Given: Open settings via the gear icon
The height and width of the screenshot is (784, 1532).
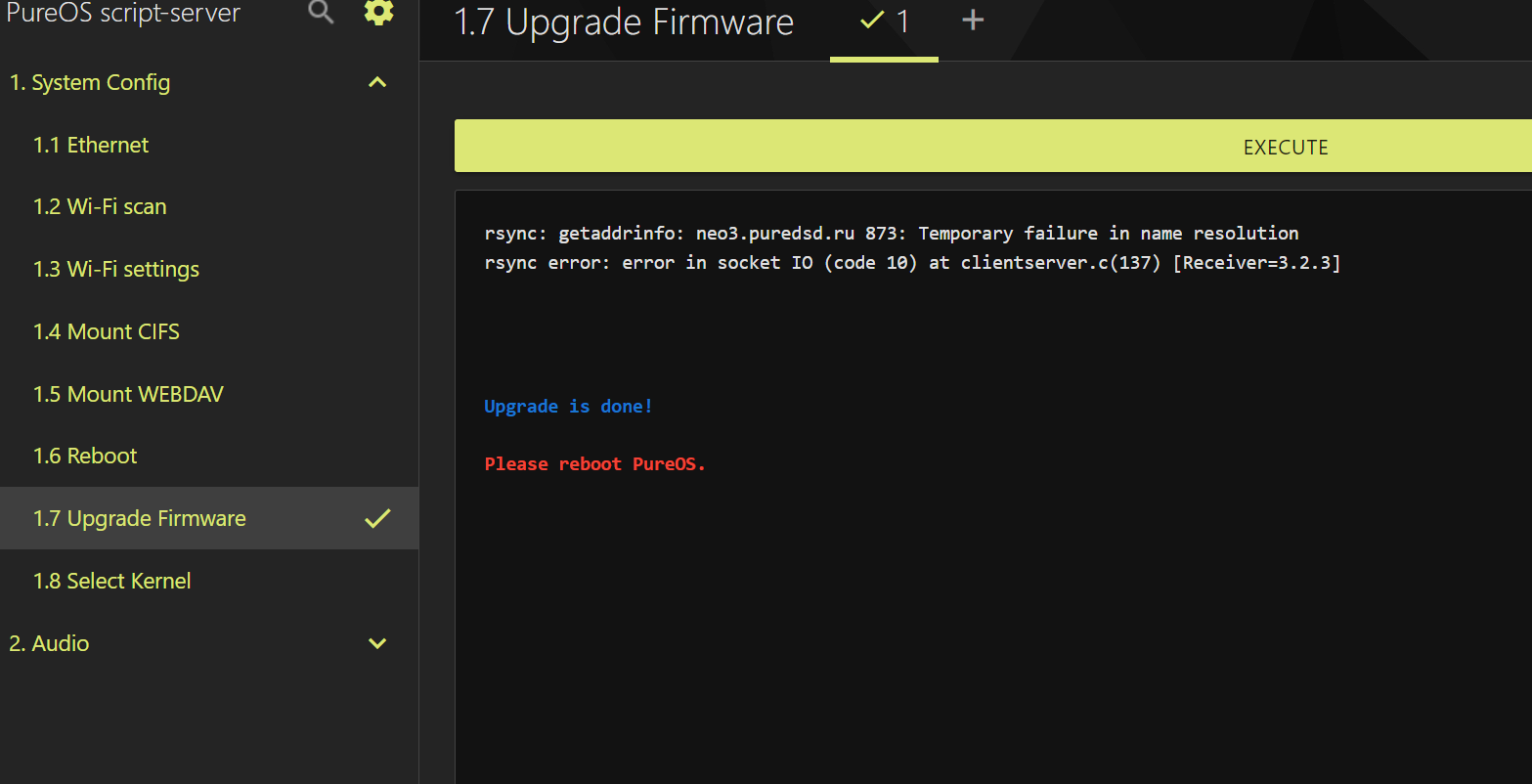Looking at the screenshot, I should click(x=378, y=12).
